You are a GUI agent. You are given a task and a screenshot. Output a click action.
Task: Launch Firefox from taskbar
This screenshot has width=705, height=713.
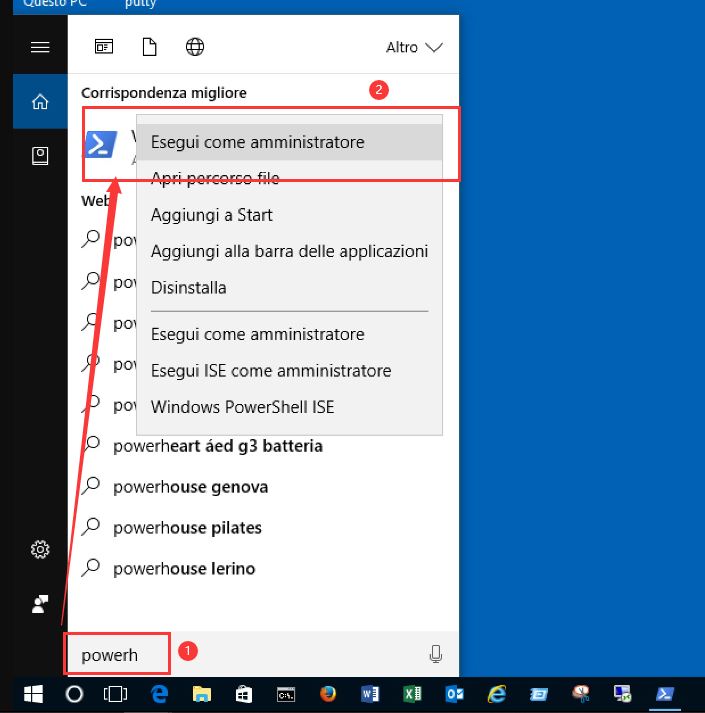pyautogui.click(x=327, y=694)
